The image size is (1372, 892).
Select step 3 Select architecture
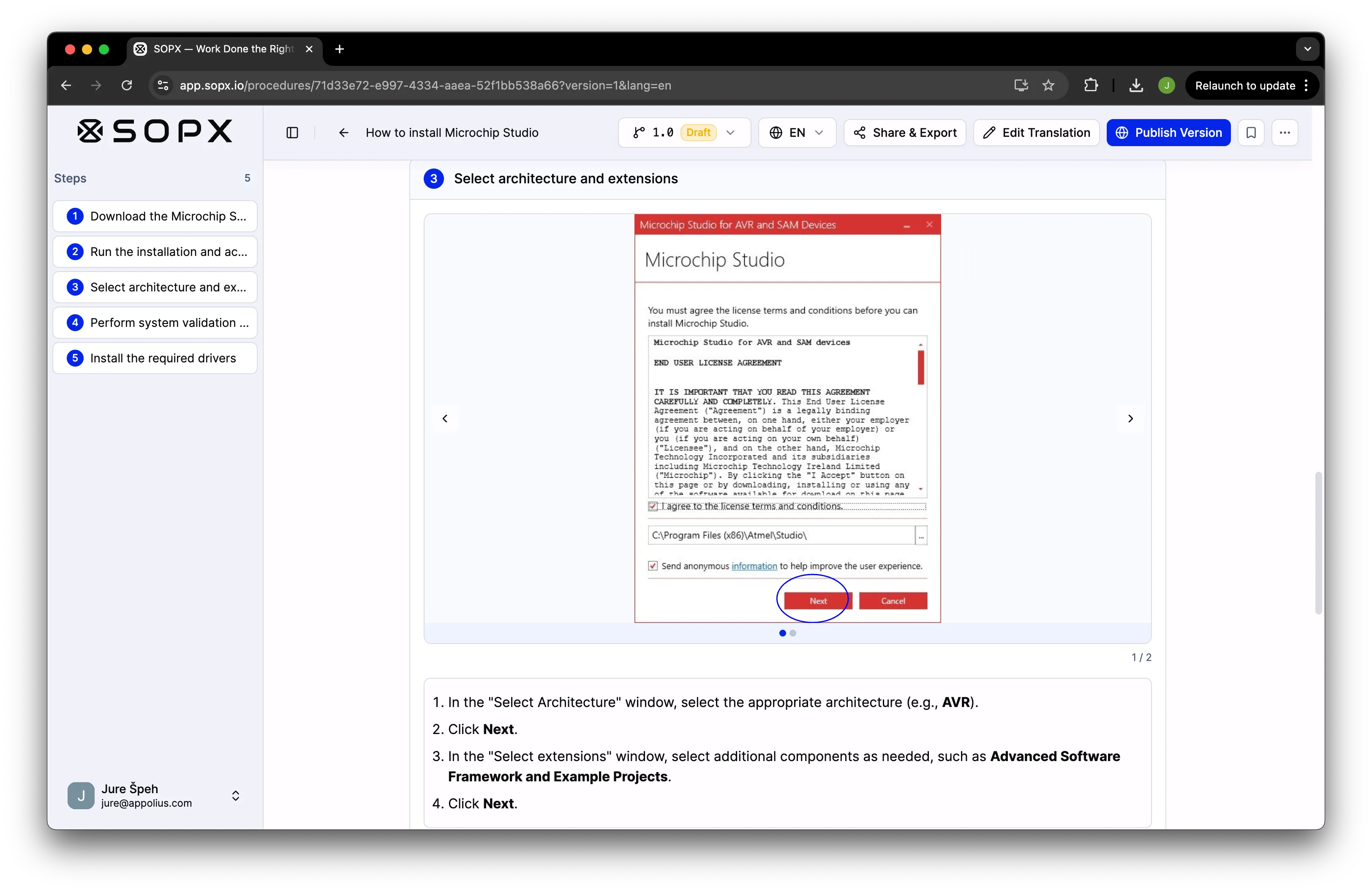click(x=155, y=287)
